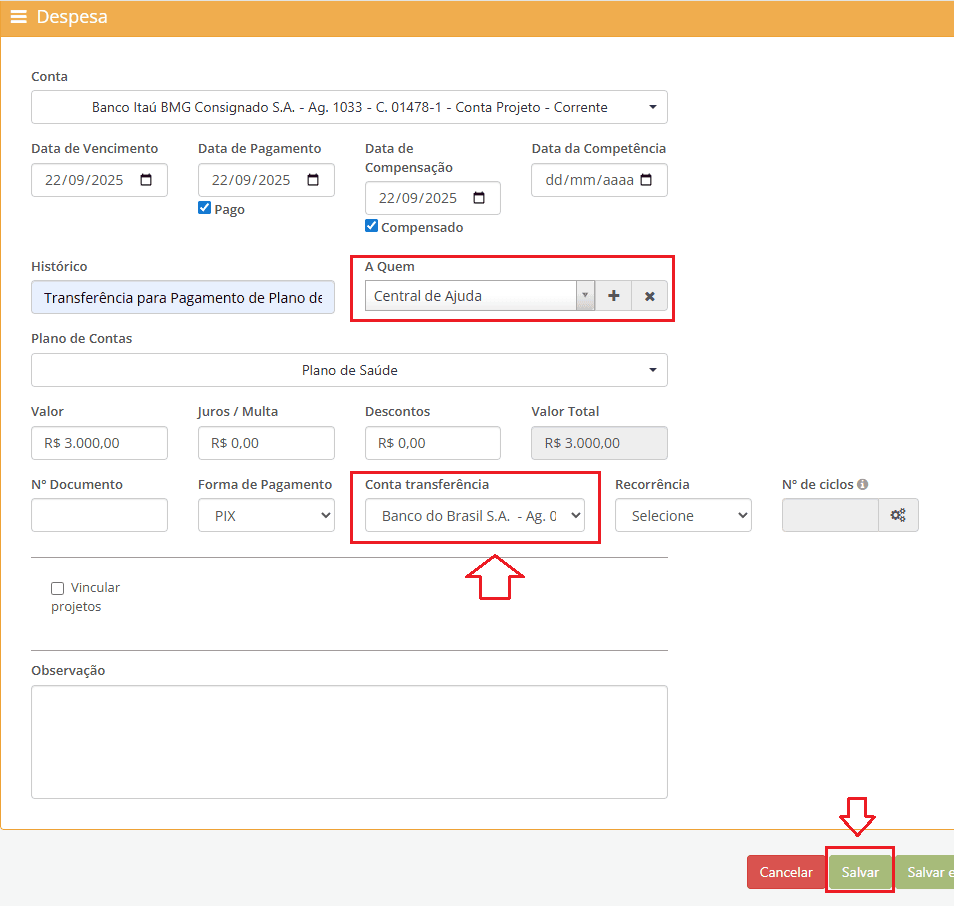Clear A Quem selection with X icon
This screenshot has height=906, width=954.
pos(649,296)
